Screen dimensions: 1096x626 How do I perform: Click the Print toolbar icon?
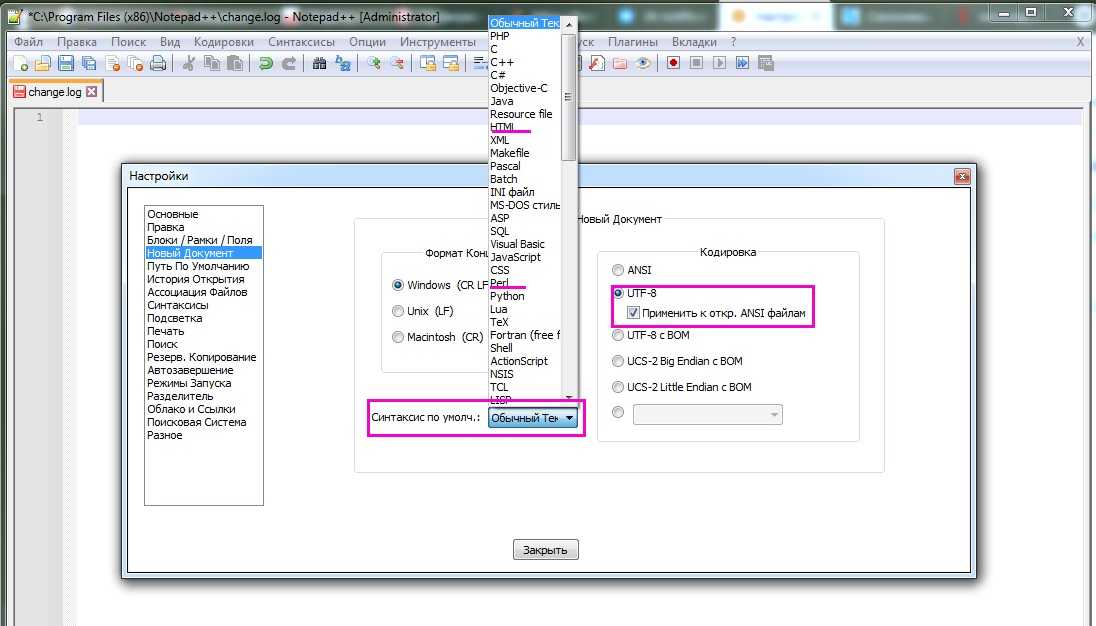[x=157, y=63]
